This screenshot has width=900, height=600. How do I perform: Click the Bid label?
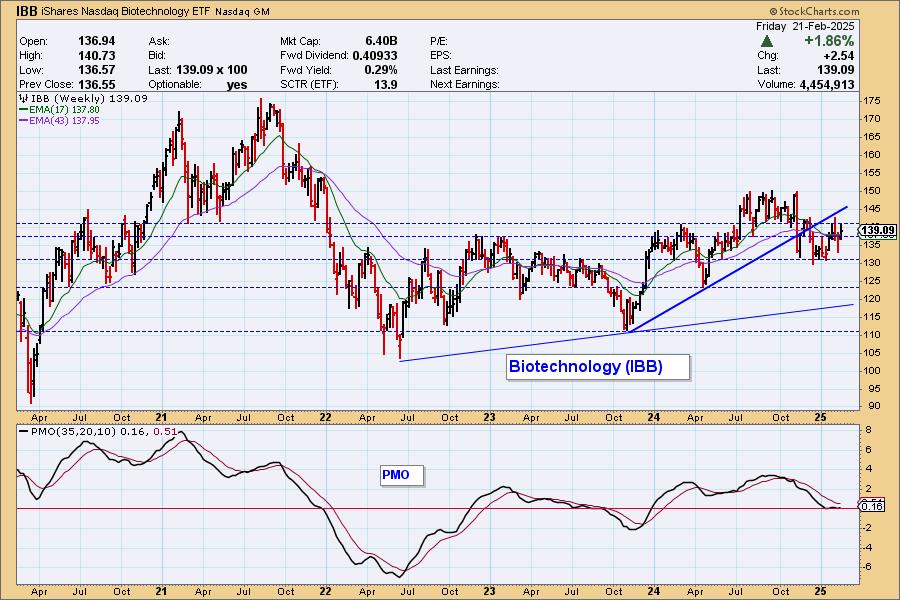pyautogui.click(x=157, y=56)
